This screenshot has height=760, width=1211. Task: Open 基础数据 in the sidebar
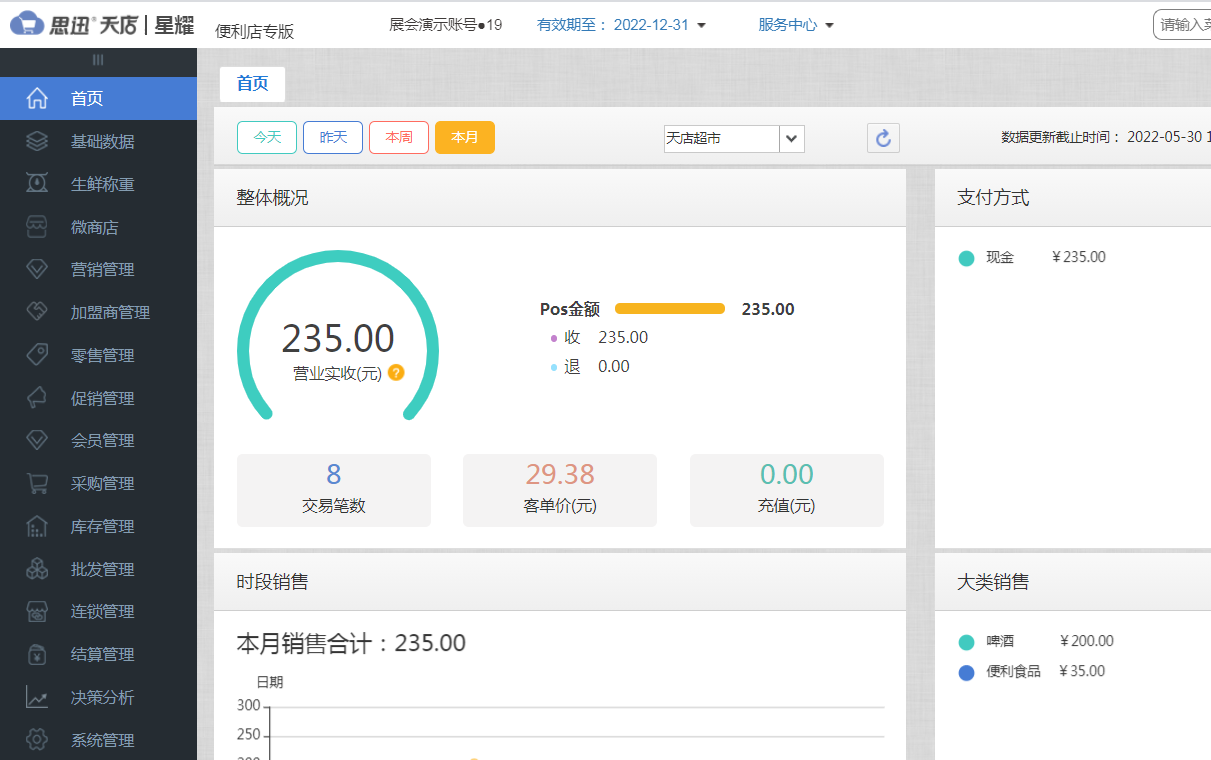click(98, 141)
